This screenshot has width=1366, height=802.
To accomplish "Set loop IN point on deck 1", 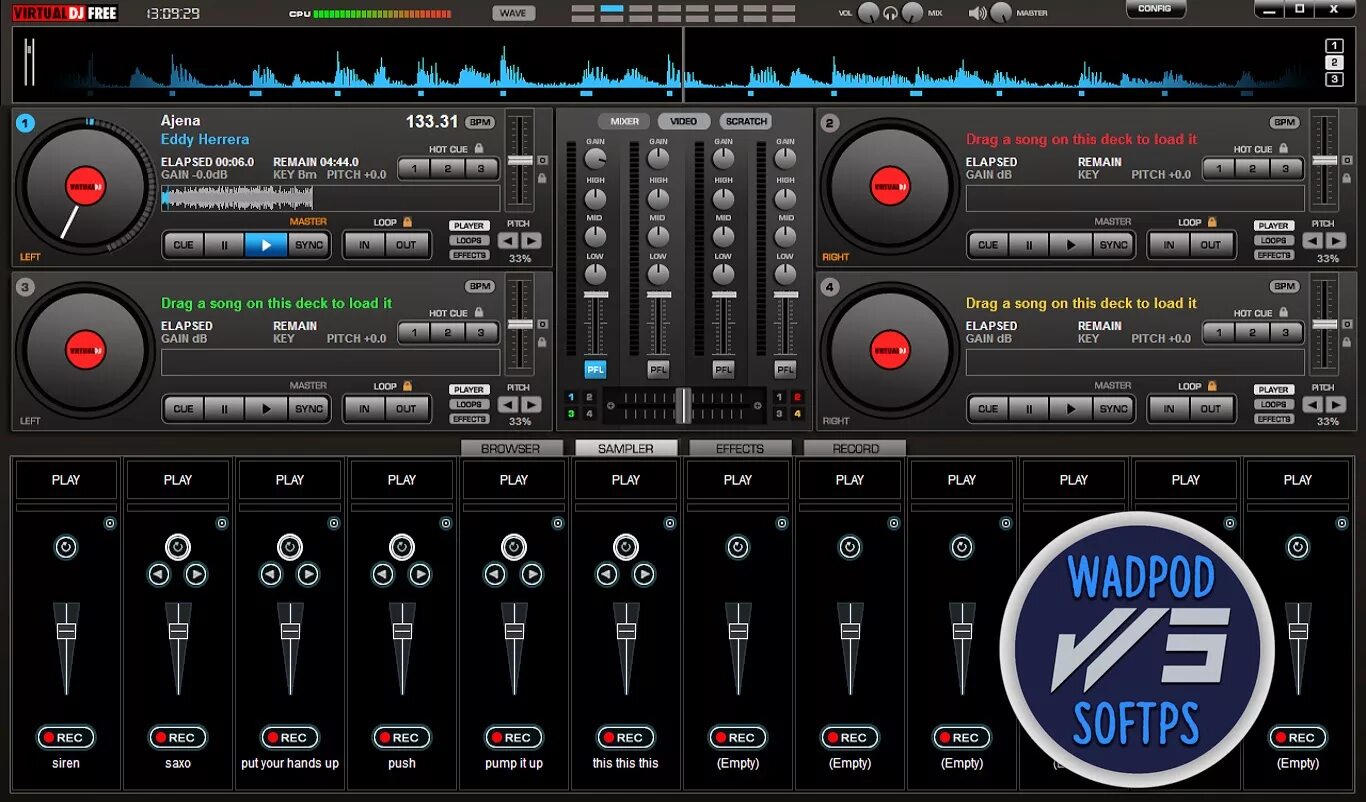I will [365, 244].
